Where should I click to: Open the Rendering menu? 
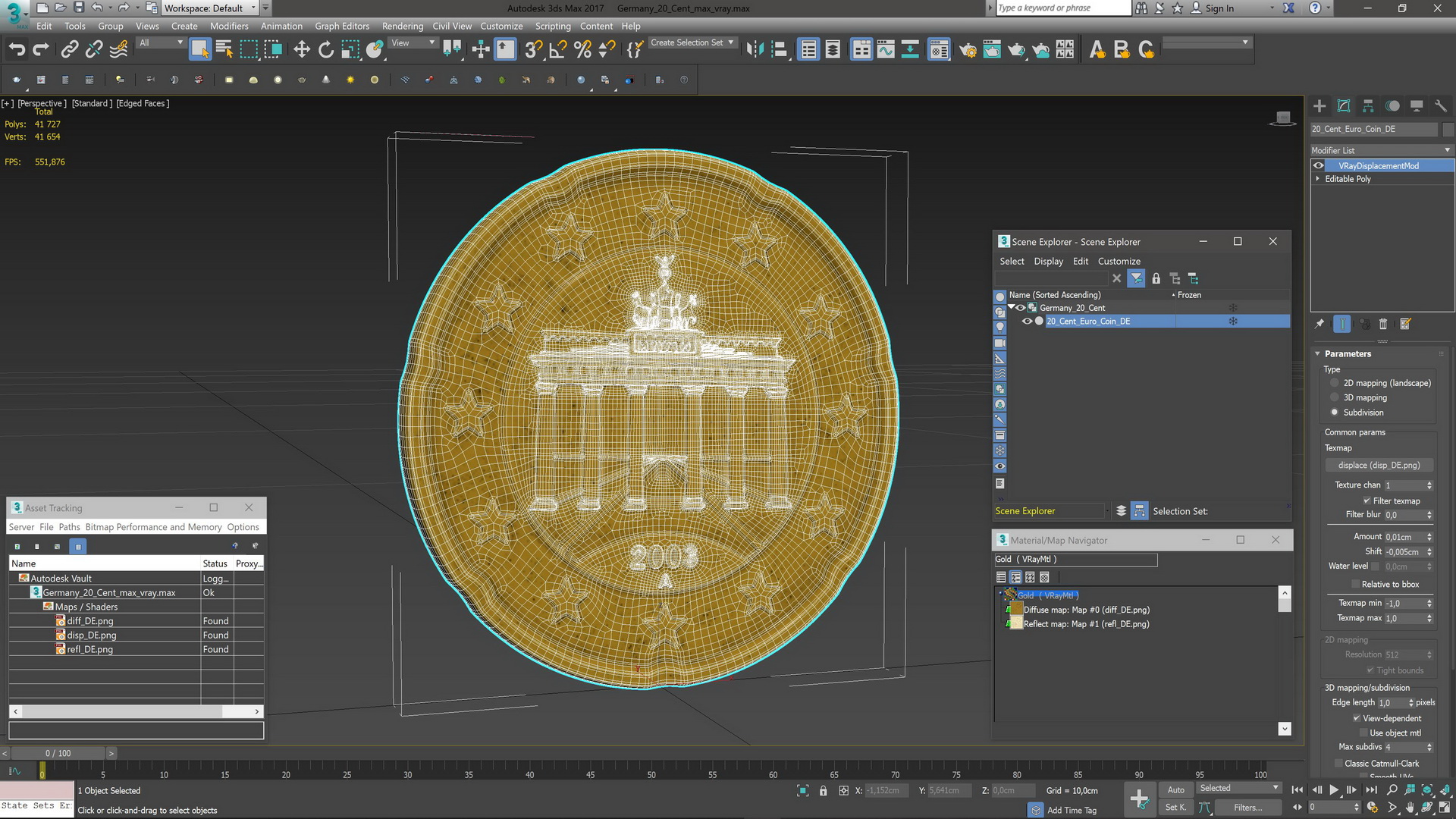(403, 26)
